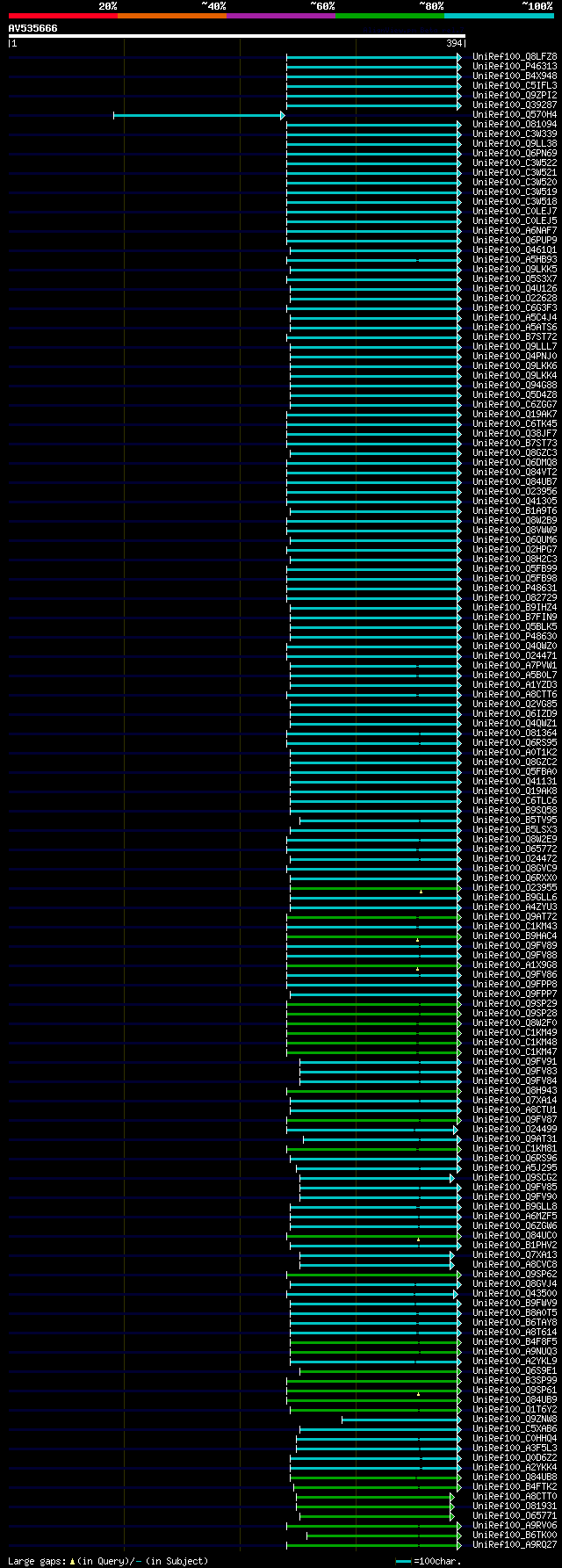Click the white query sequence ruler bar

point(236,36)
